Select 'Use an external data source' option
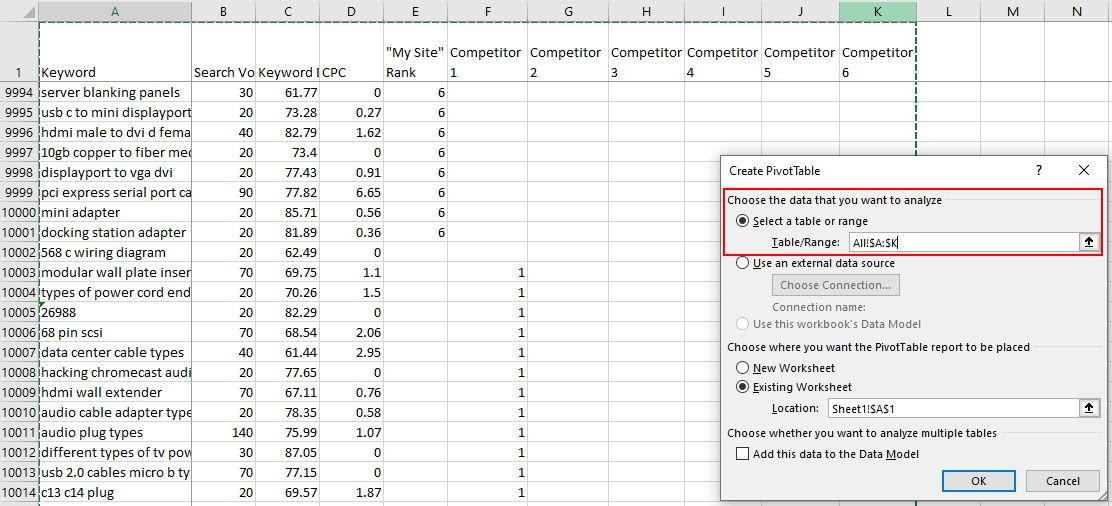The image size is (1112, 506). coord(743,263)
